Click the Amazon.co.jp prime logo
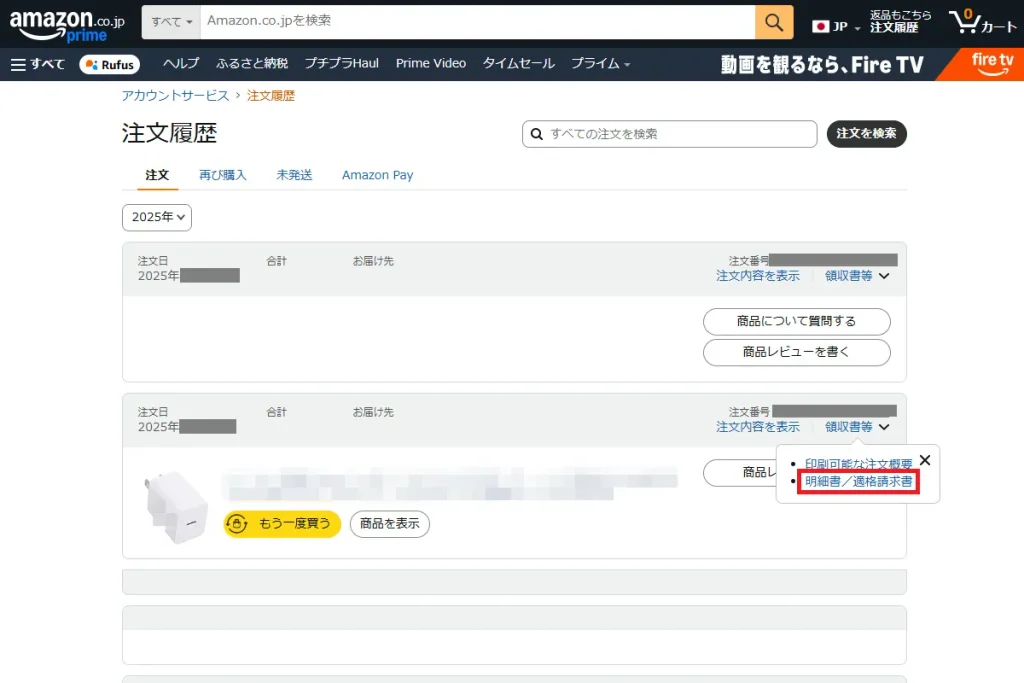This screenshot has height=683, width=1024. point(67,25)
